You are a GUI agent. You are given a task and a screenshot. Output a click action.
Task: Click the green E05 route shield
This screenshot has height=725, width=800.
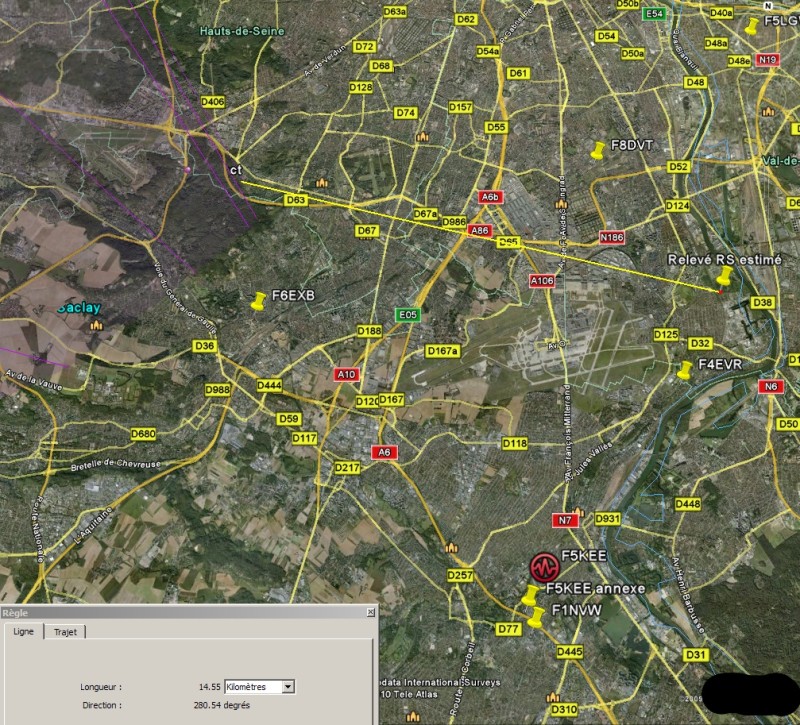[x=408, y=315]
